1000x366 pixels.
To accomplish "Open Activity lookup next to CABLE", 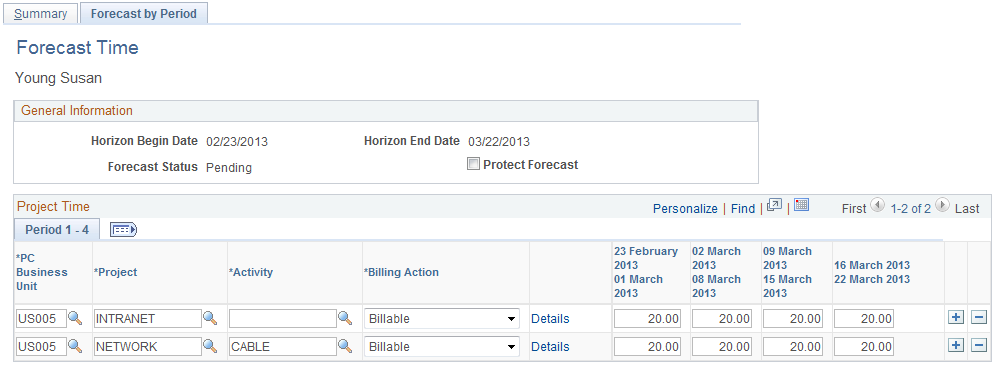I will coord(345,346).
